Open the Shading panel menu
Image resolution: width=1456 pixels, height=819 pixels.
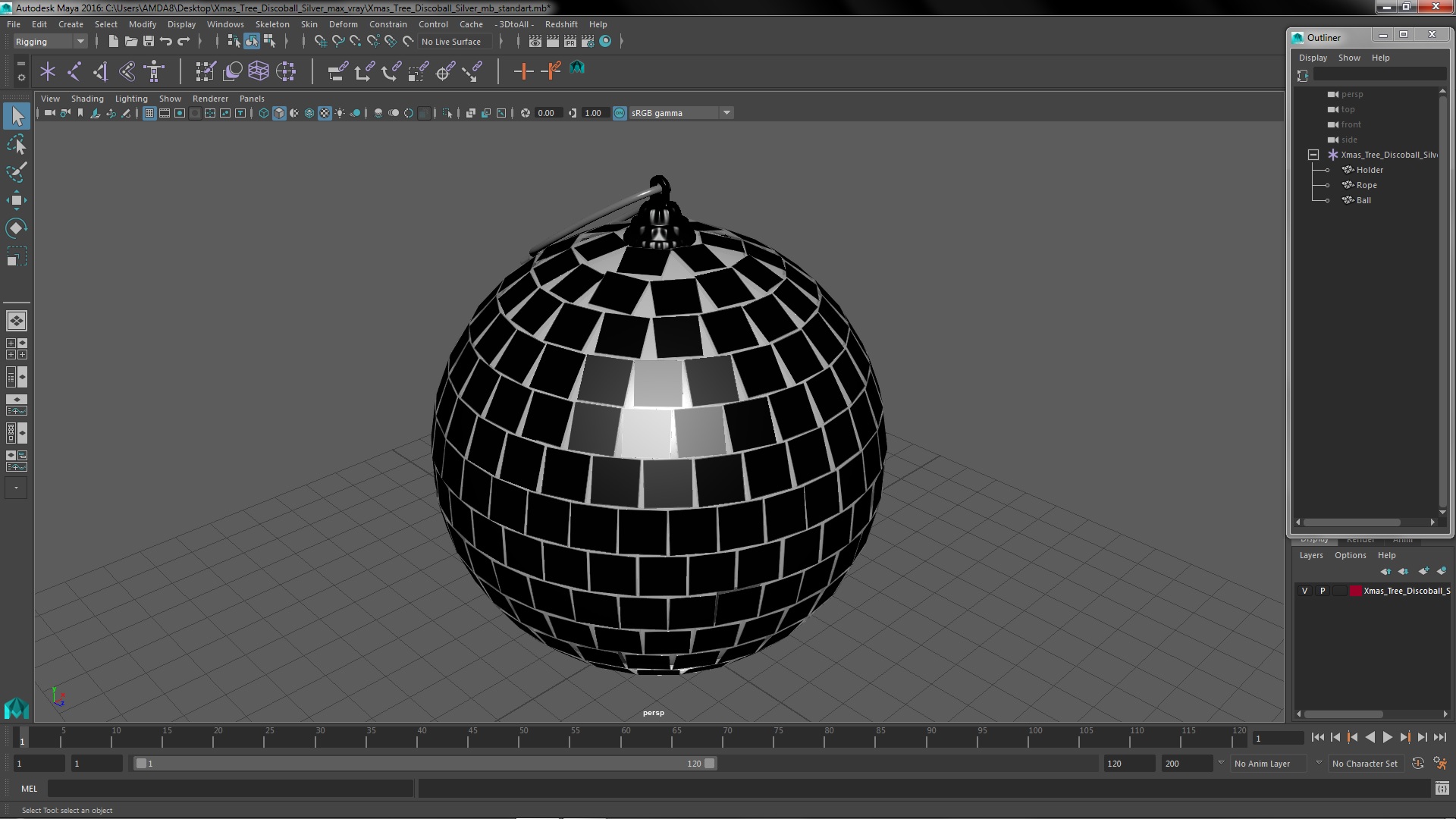86,99
